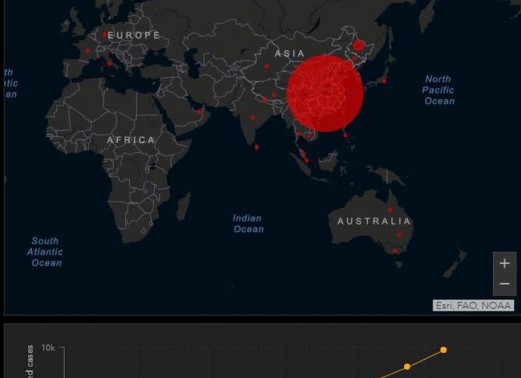This screenshot has height=378, width=521.
Task: Select the red dot over Italy
Action: point(109,64)
